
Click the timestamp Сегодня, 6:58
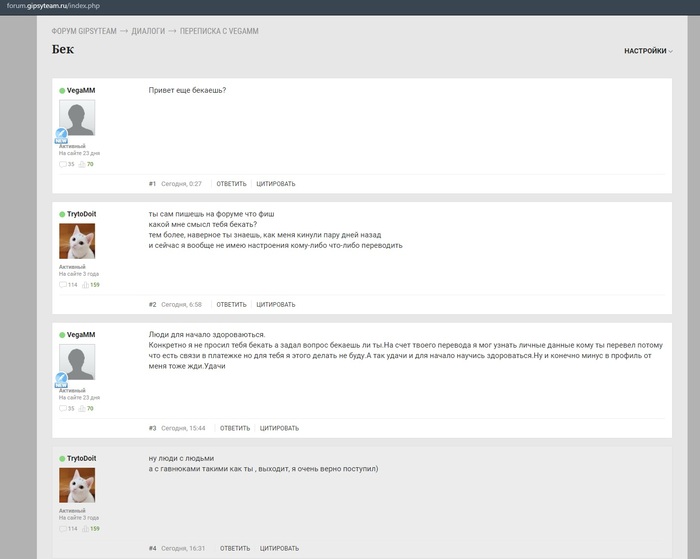[181, 305]
